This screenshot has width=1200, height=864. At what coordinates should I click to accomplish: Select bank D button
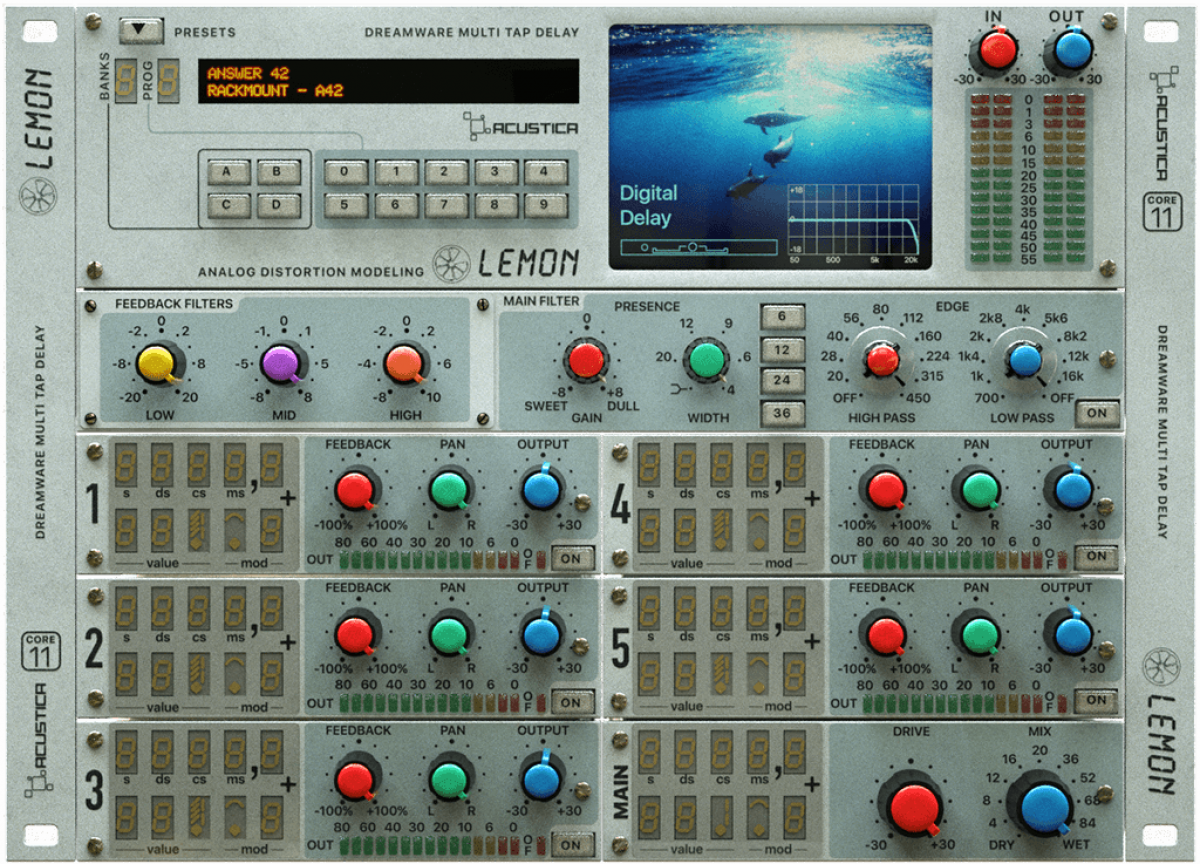click(278, 206)
